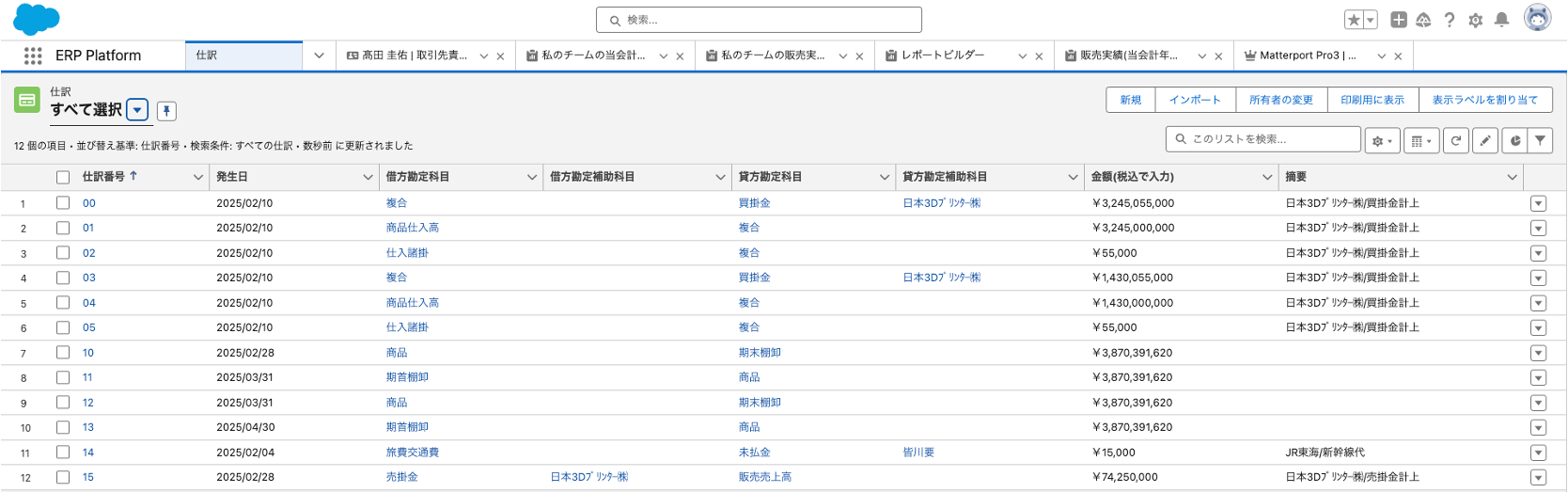Open the Favorites star icon
The width and height of the screenshot is (1568, 493).
(x=1354, y=20)
